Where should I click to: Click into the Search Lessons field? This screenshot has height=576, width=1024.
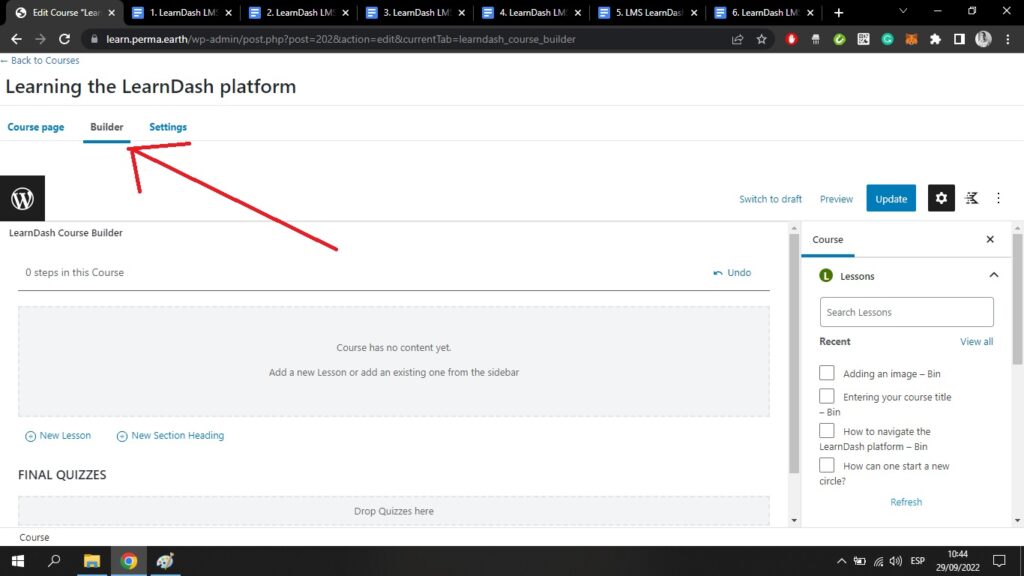point(906,312)
